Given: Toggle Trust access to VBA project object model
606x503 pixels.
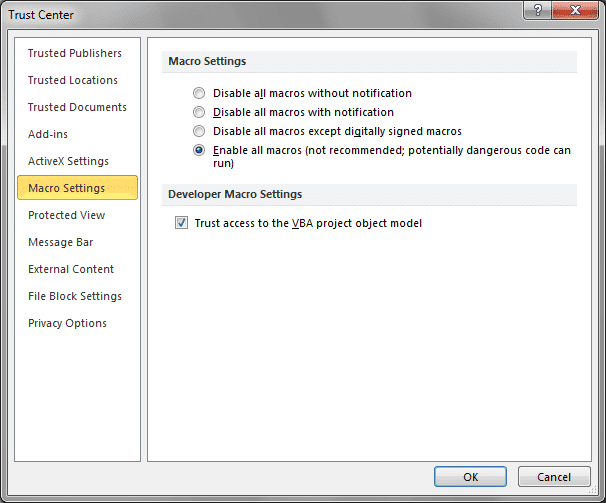Looking at the screenshot, I should [181, 223].
